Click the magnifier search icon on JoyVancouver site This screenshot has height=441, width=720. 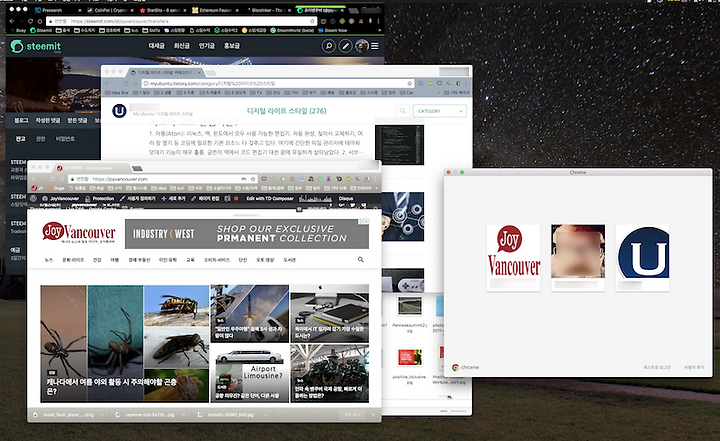click(x=361, y=260)
